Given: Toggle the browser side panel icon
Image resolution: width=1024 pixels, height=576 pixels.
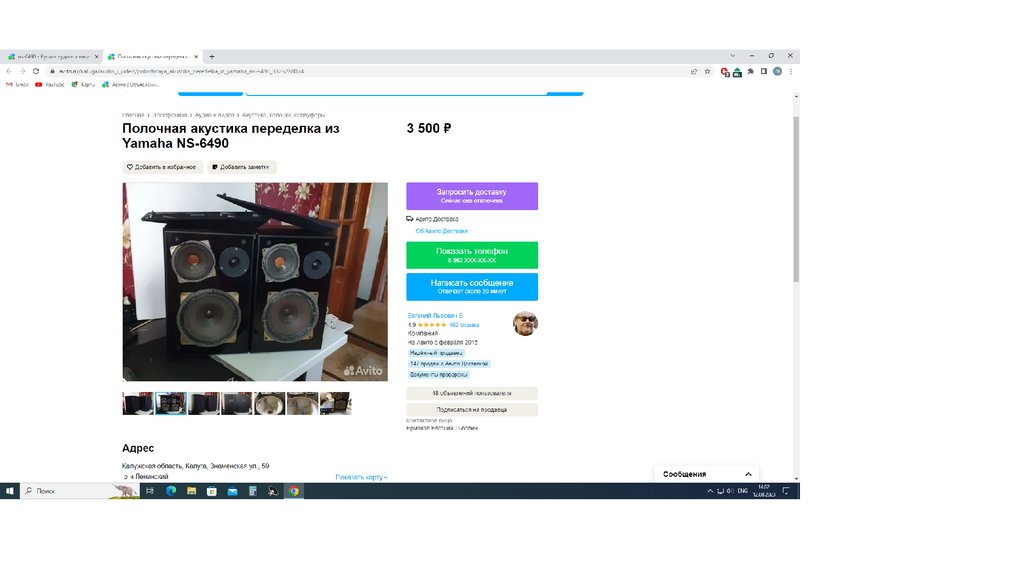Looking at the screenshot, I should point(763,71).
